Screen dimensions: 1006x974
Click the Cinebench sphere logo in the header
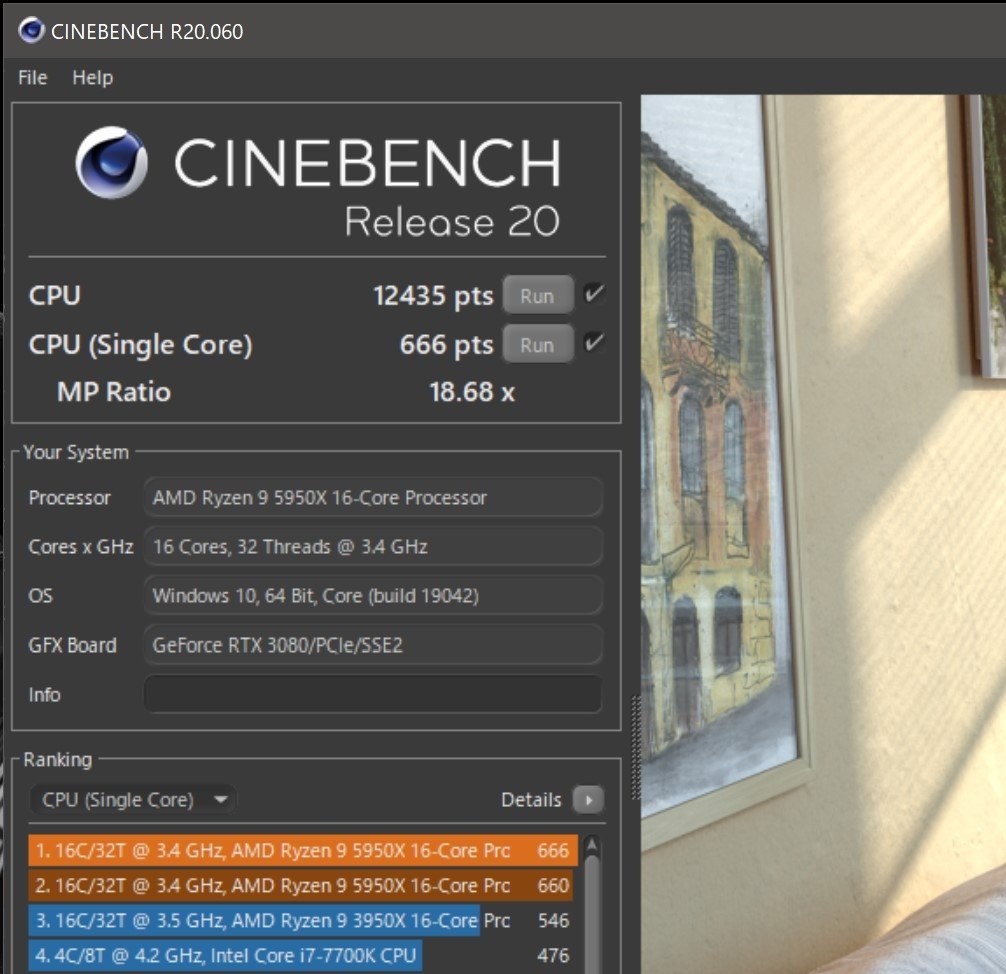112,162
